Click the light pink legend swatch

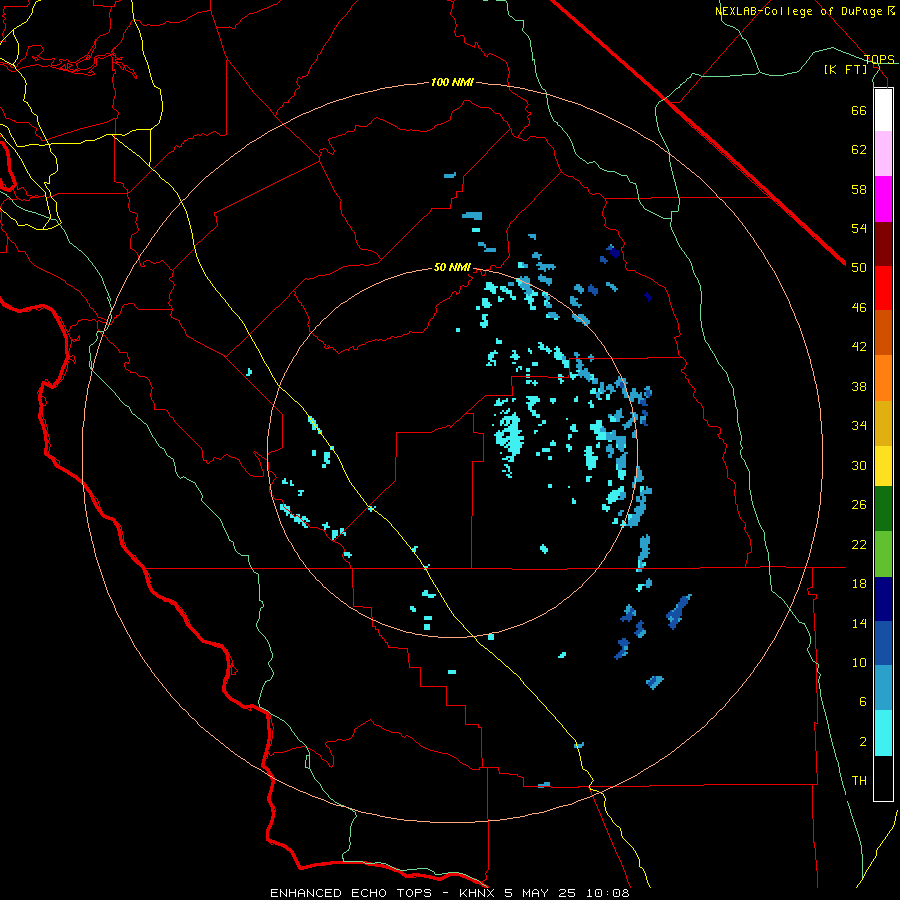pos(883,154)
